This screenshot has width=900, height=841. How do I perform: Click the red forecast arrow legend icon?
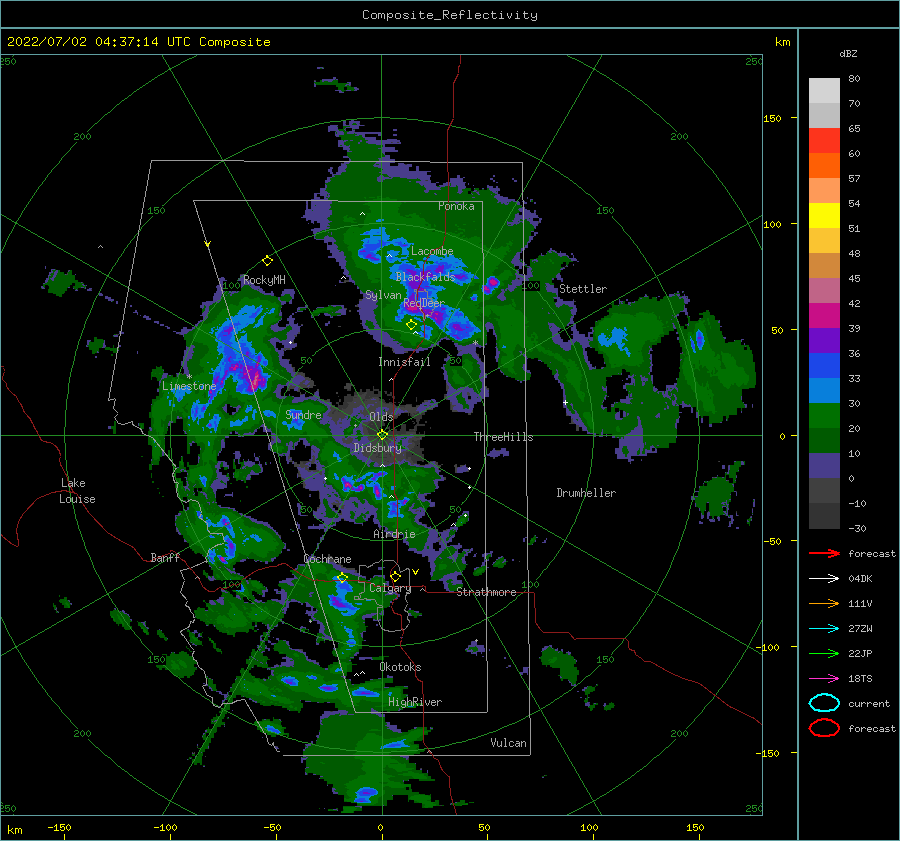pyautogui.click(x=824, y=553)
